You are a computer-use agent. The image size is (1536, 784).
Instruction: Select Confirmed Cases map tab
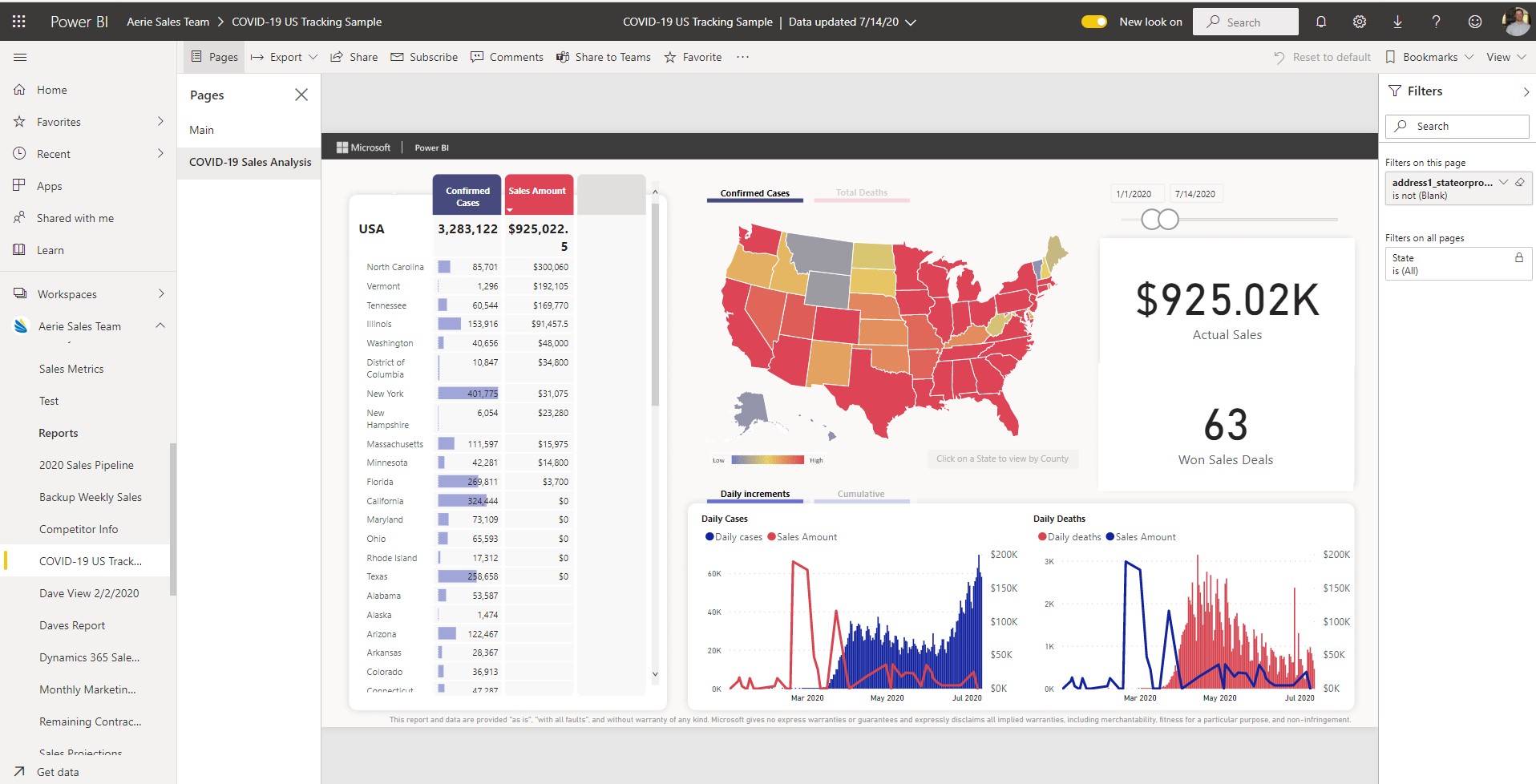[x=754, y=193]
